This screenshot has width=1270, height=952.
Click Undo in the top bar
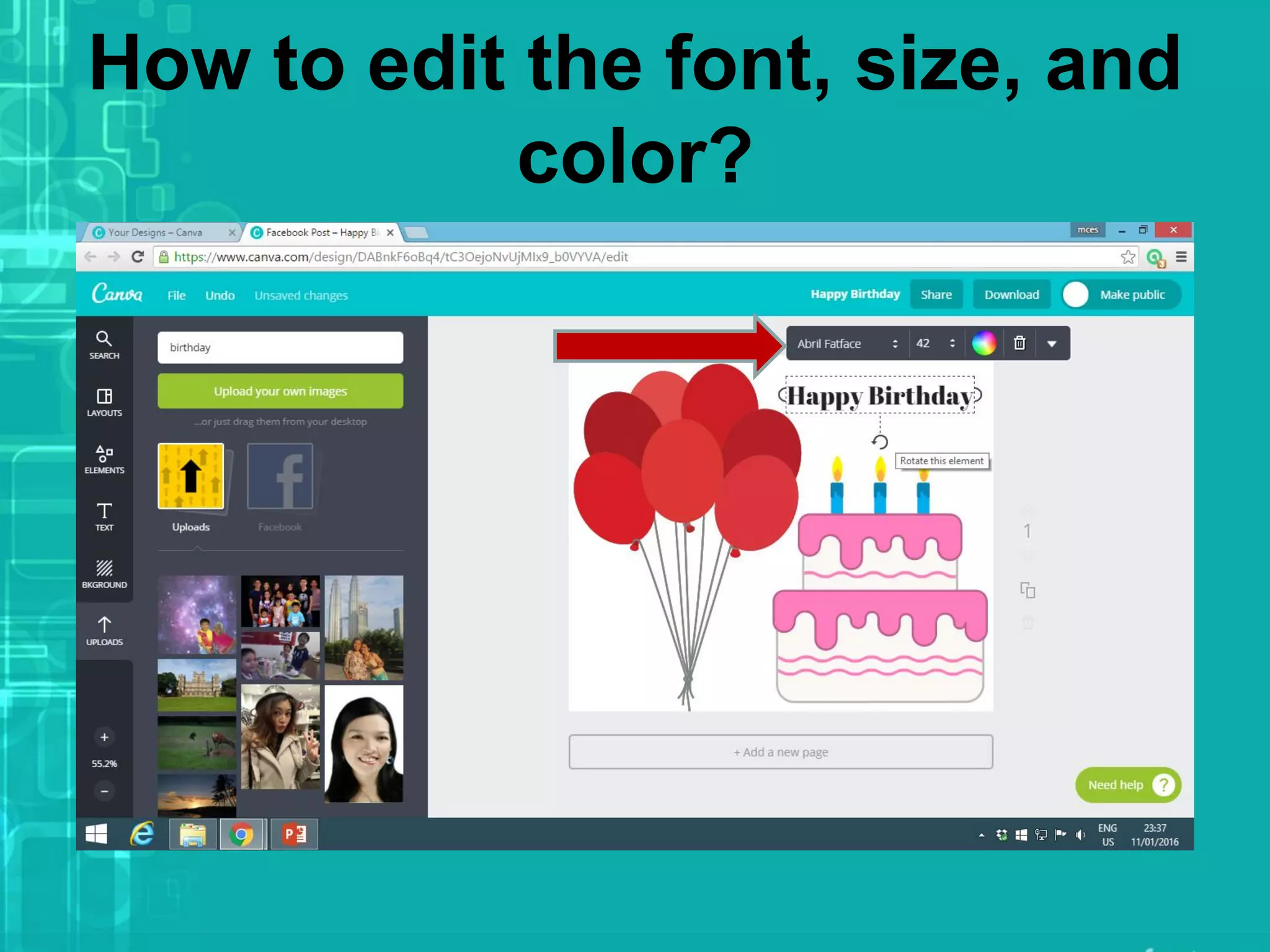tap(220, 296)
